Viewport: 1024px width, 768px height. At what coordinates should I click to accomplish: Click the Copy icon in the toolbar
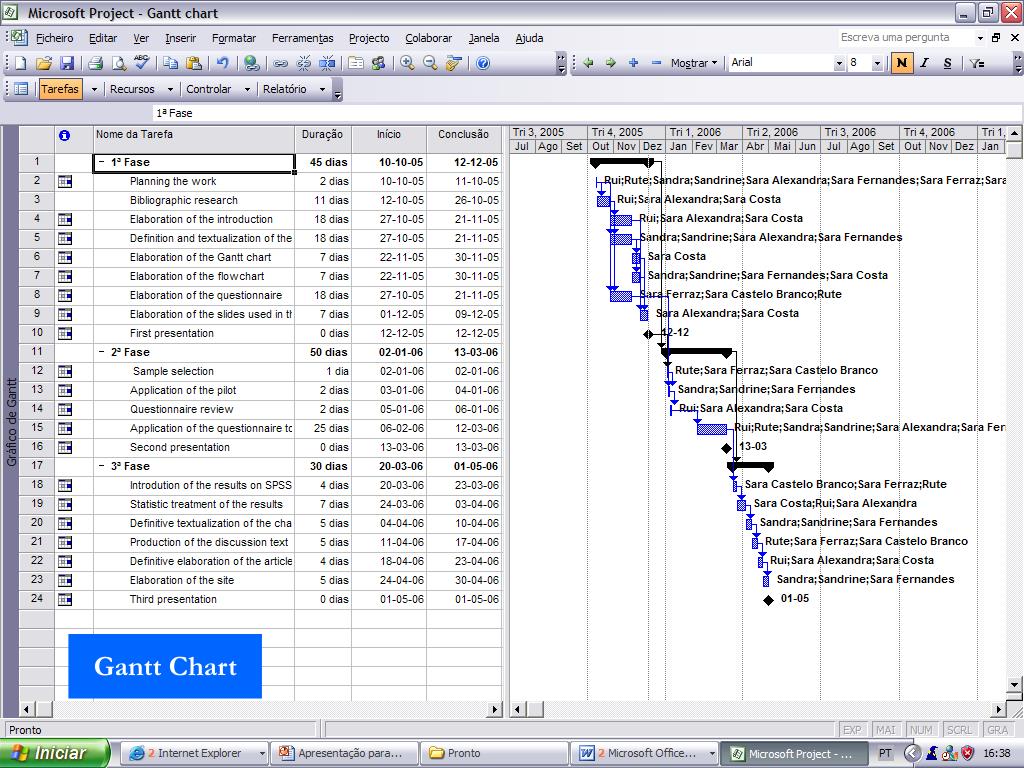click(170, 63)
